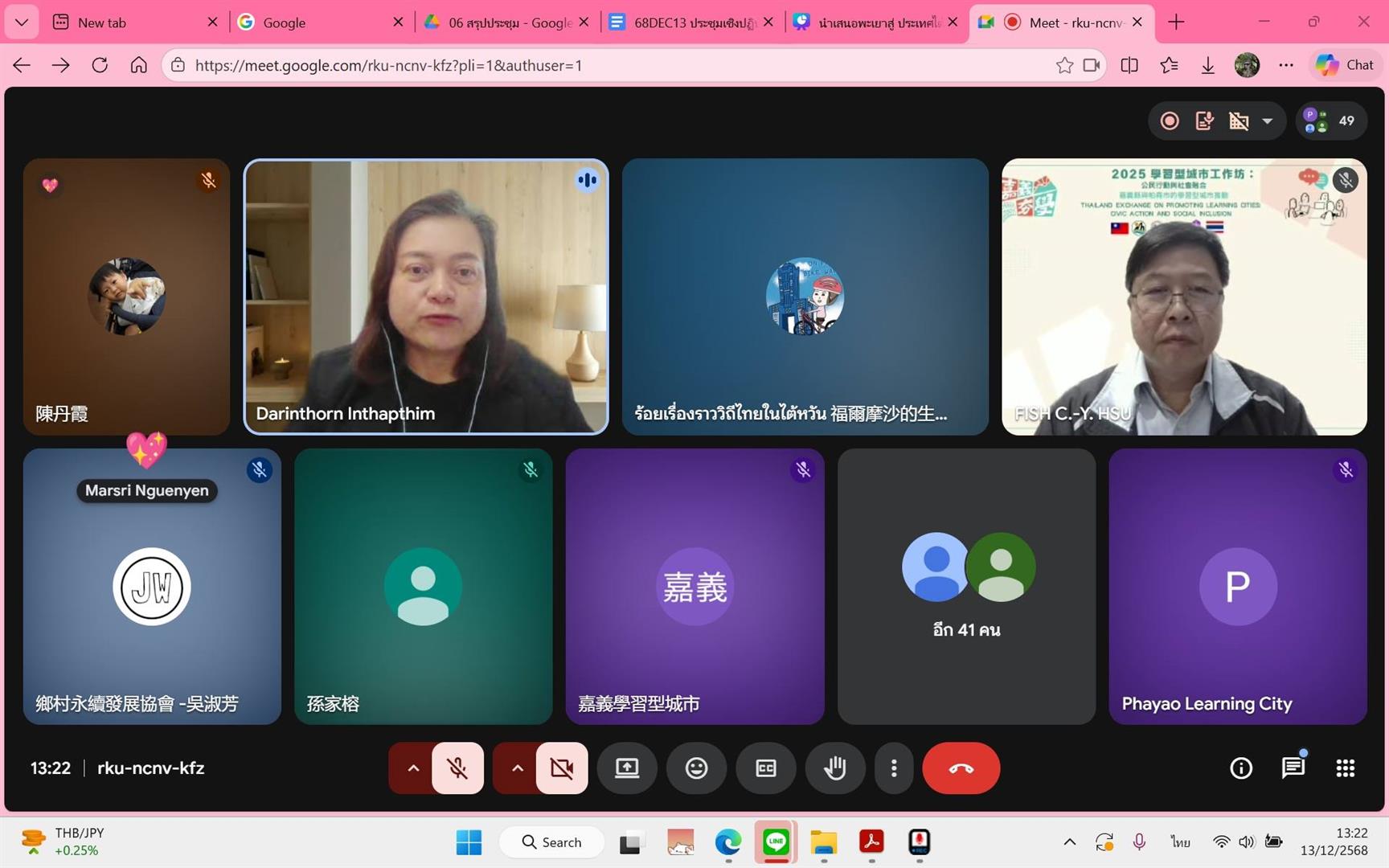Show meeting details info icon
Image resolution: width=1389 pixels, height=868 pixels.
[1241, 768]
